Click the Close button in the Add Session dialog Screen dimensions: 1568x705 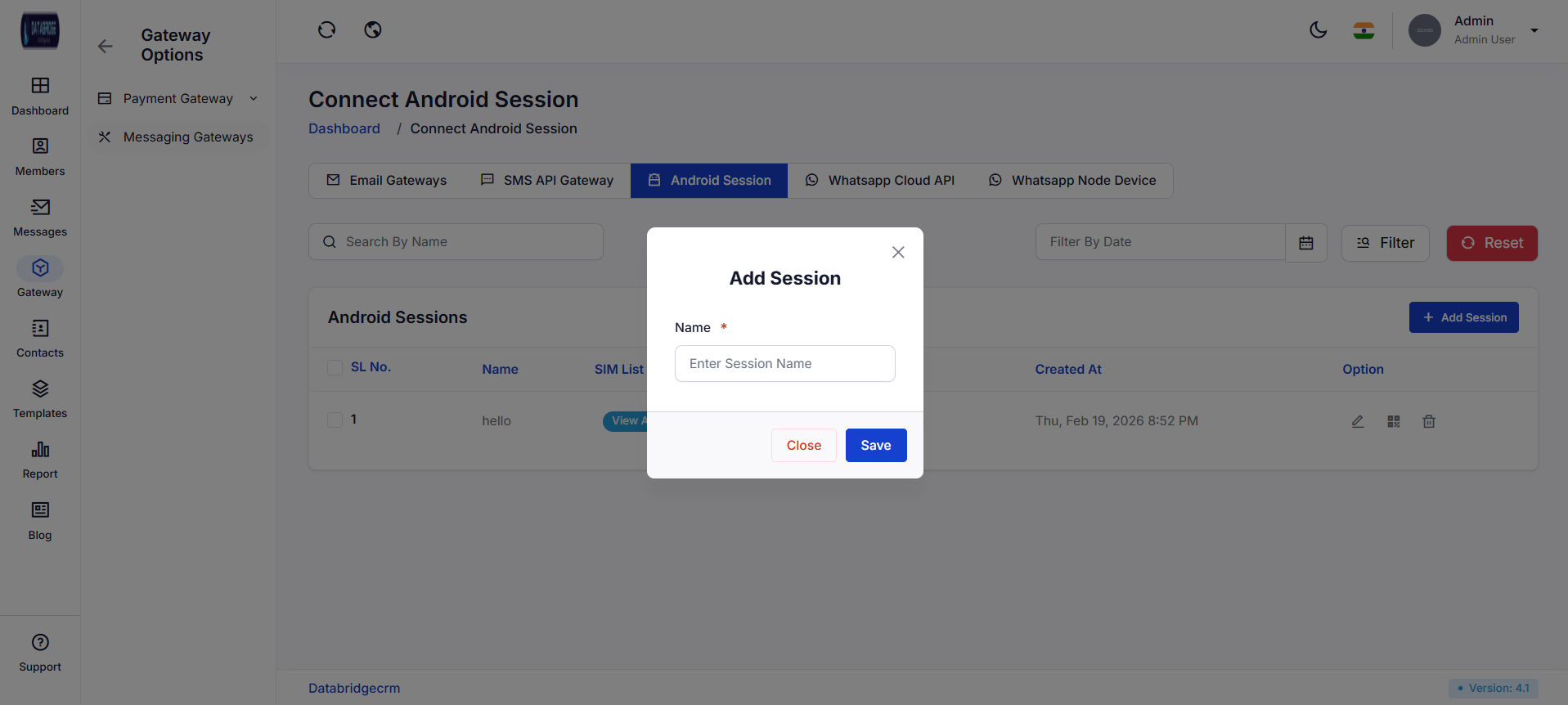803,446
